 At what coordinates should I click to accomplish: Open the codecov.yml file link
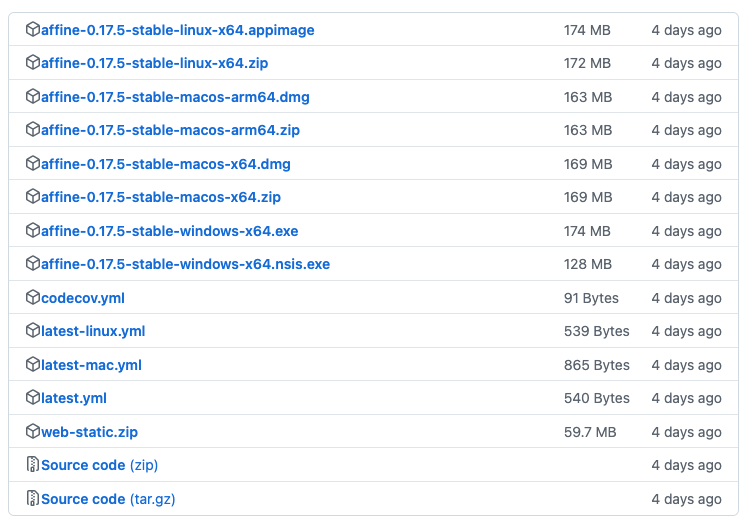point(83,298)
